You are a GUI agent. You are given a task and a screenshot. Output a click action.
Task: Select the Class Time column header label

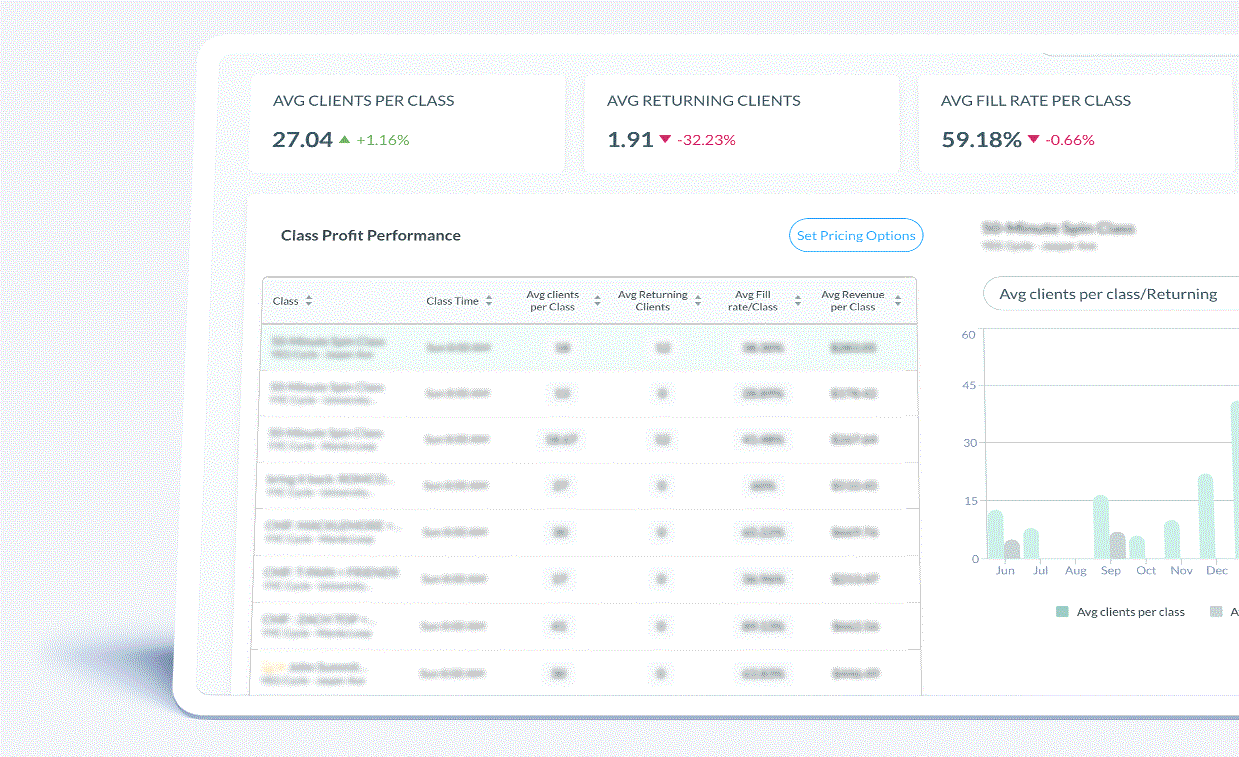(x=452, y=301)
